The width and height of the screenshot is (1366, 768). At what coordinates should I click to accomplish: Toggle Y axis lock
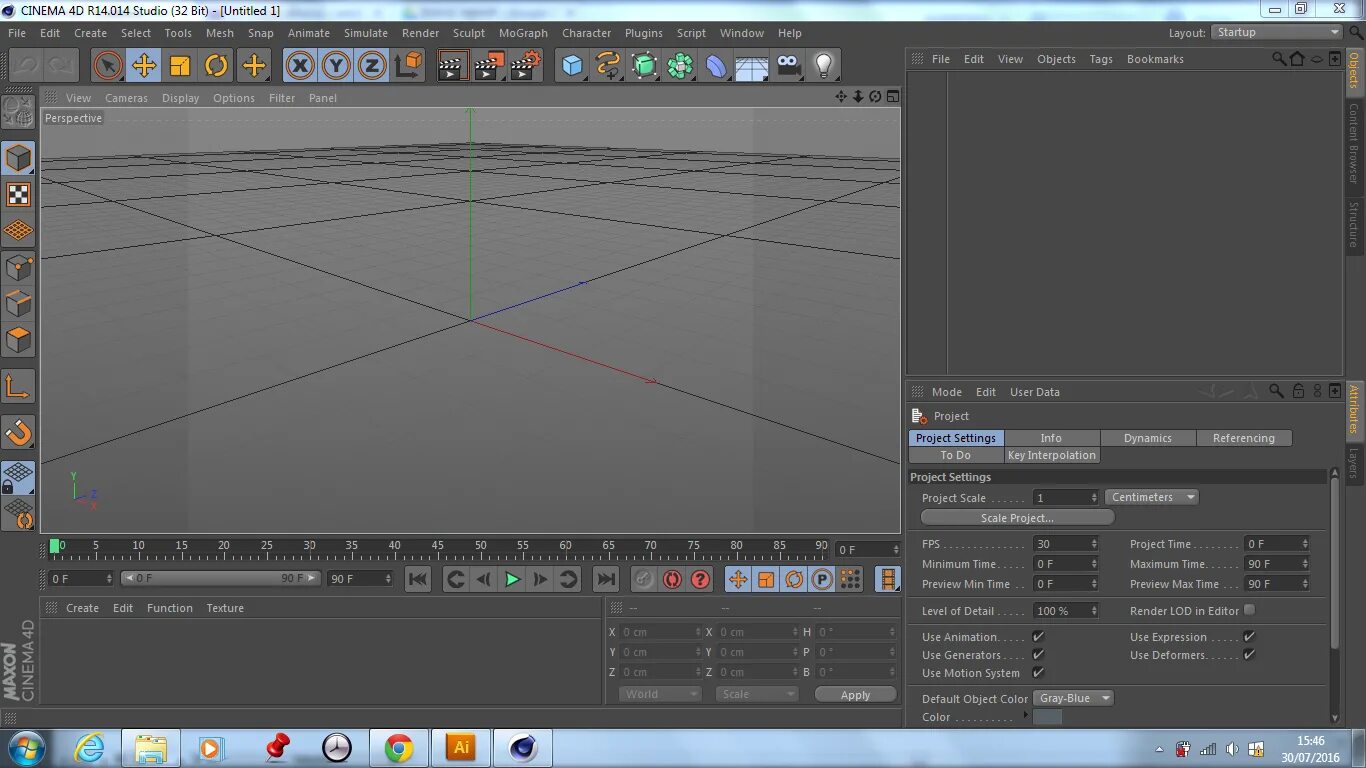336,66
